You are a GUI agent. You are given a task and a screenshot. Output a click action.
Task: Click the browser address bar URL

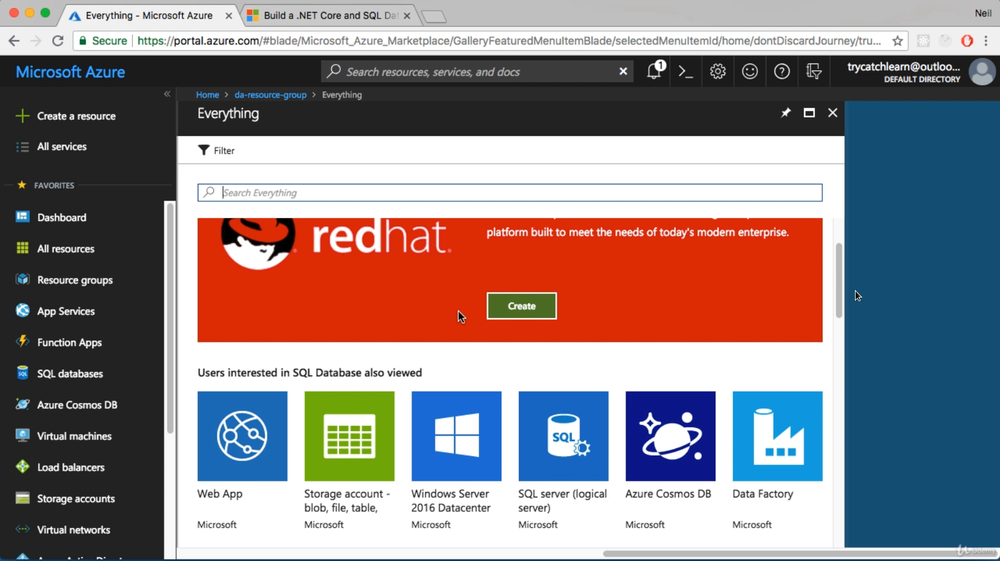pos(509,41)
